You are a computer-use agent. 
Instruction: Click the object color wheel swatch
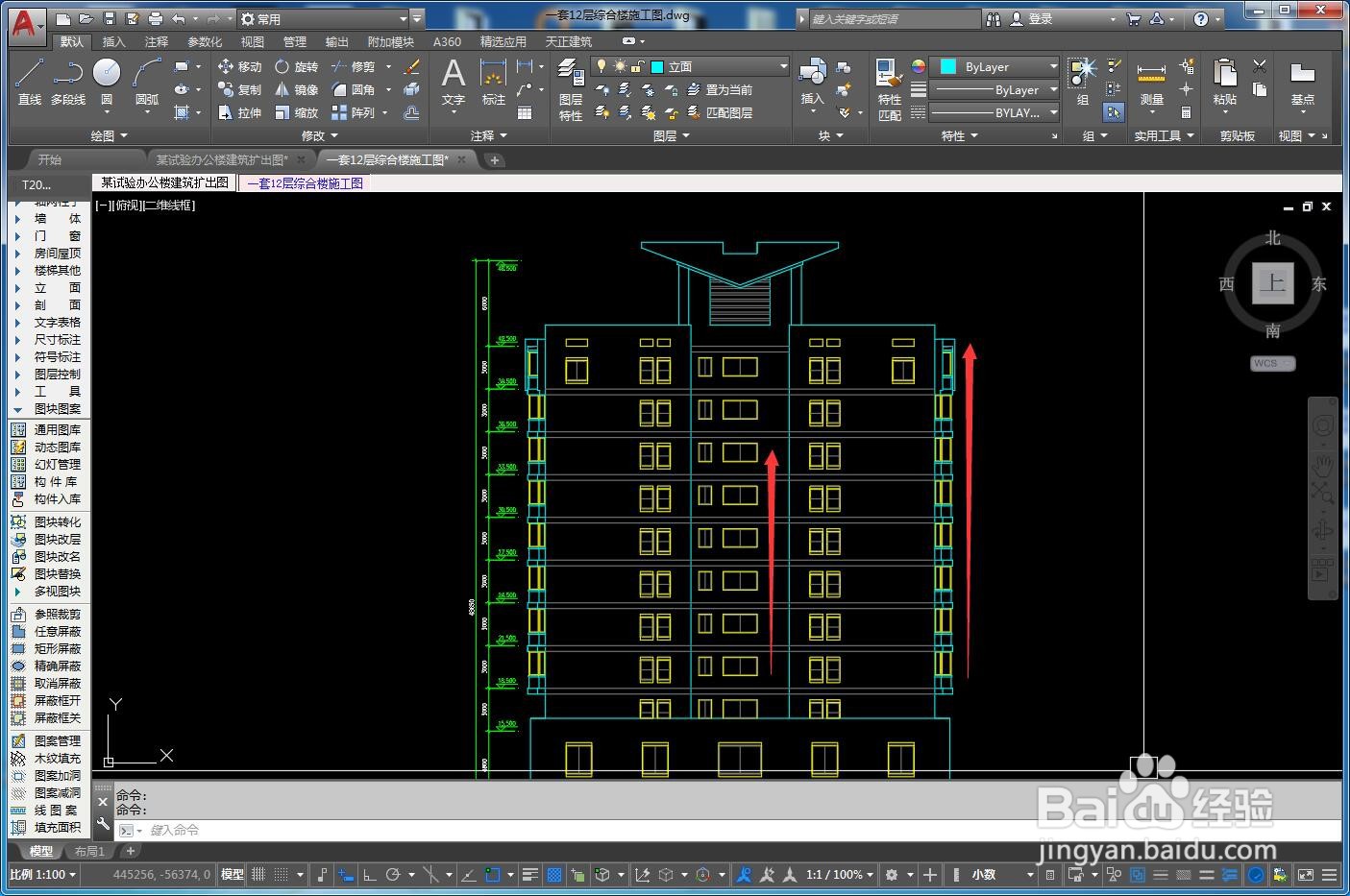(919, 66)
